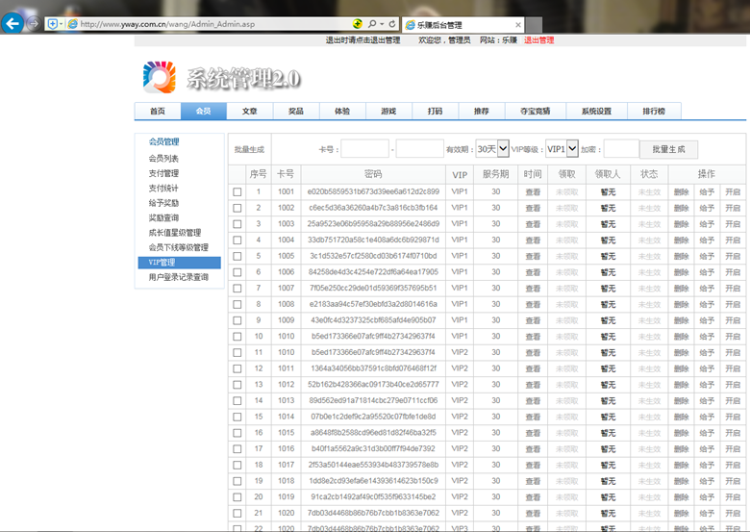
Task: Click 查看 for card 1001
Action: (x=533, y=192)
